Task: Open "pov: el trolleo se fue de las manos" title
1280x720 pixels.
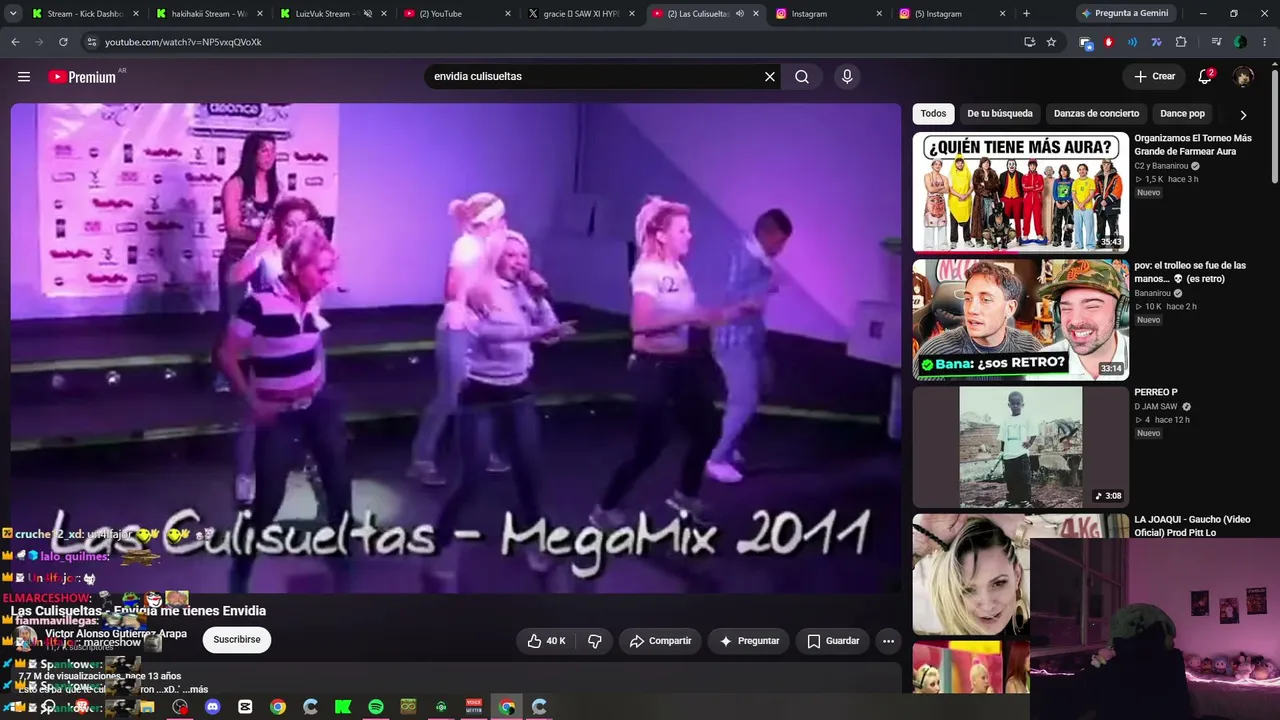Action: pos(1190,272)
